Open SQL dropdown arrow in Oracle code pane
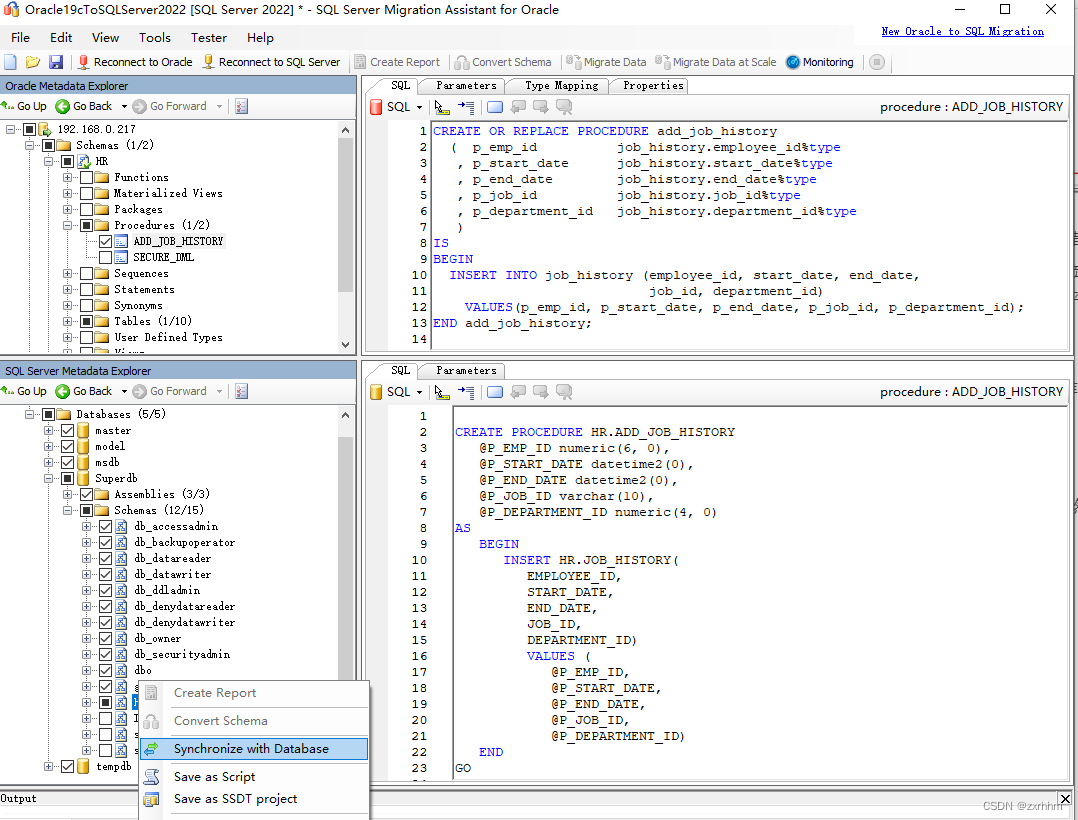The height and width of the screenshot is (820, 1078). pos(419,107)
